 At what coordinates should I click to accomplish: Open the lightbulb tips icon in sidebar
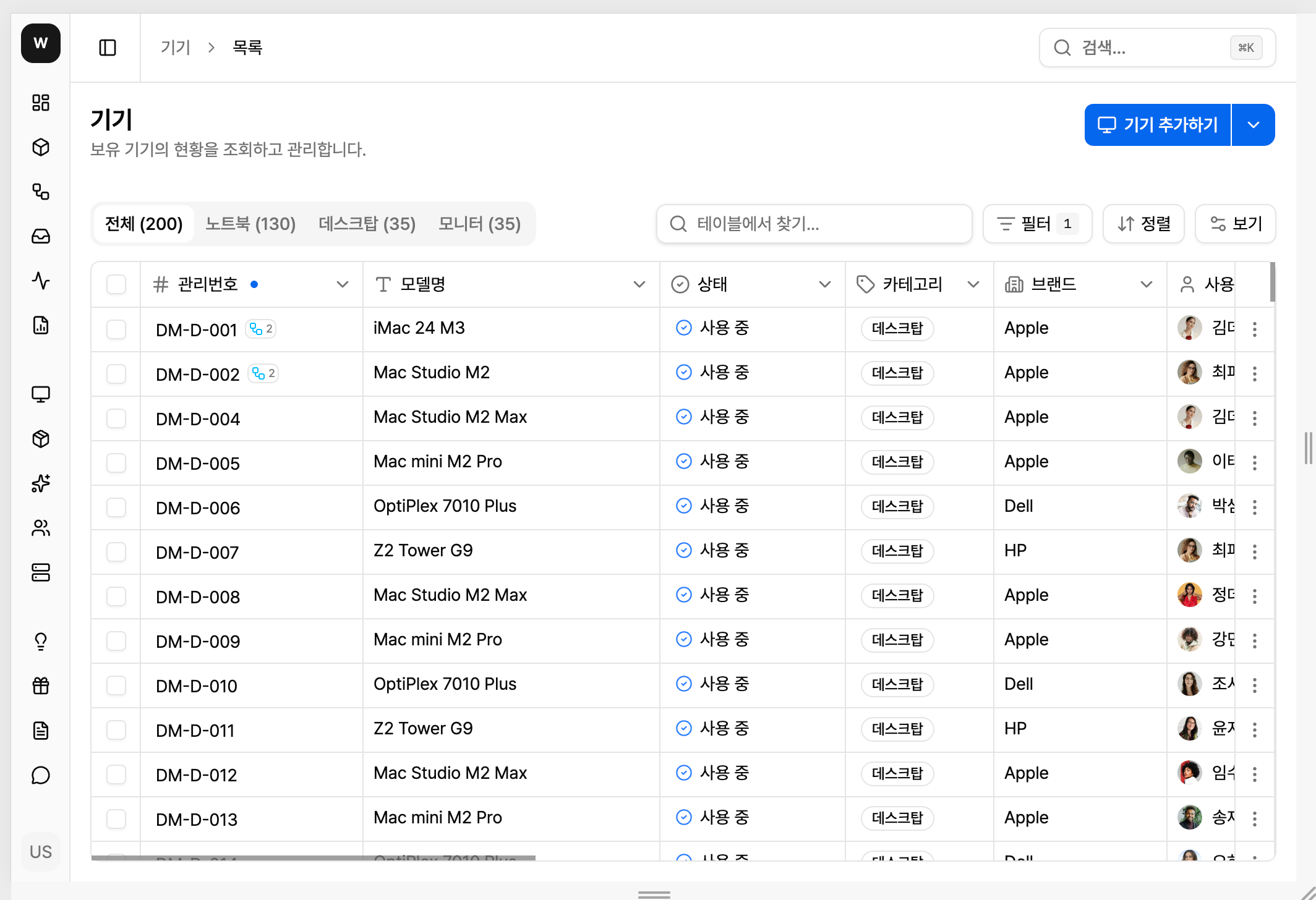(x=41, y=642)
